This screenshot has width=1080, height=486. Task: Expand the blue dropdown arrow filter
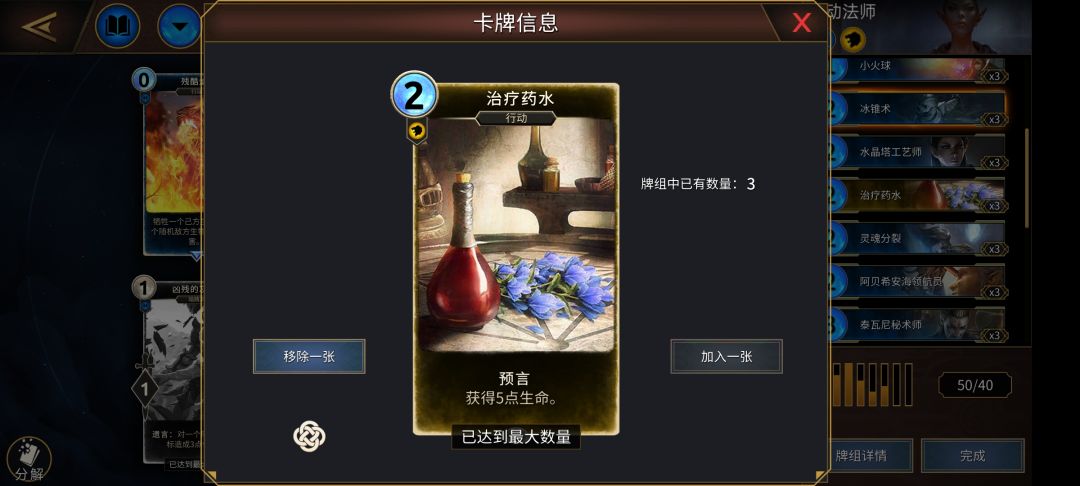click(179, 26)
